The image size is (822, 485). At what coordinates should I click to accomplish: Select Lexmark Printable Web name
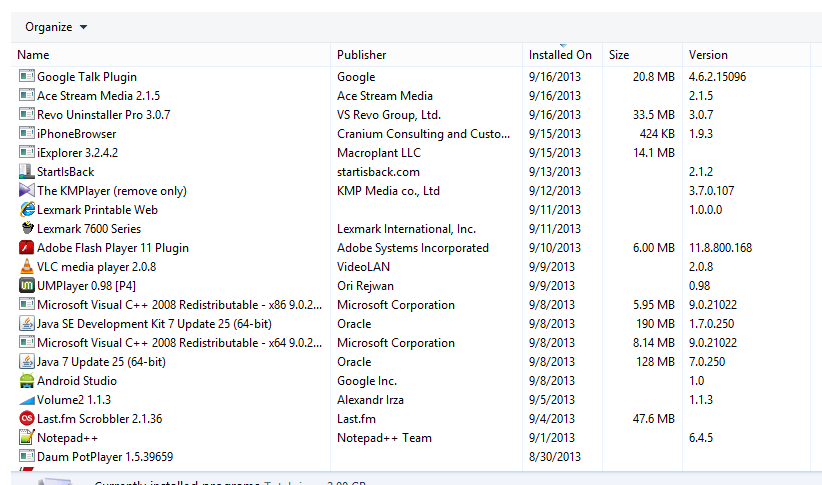tap(98, 210)
